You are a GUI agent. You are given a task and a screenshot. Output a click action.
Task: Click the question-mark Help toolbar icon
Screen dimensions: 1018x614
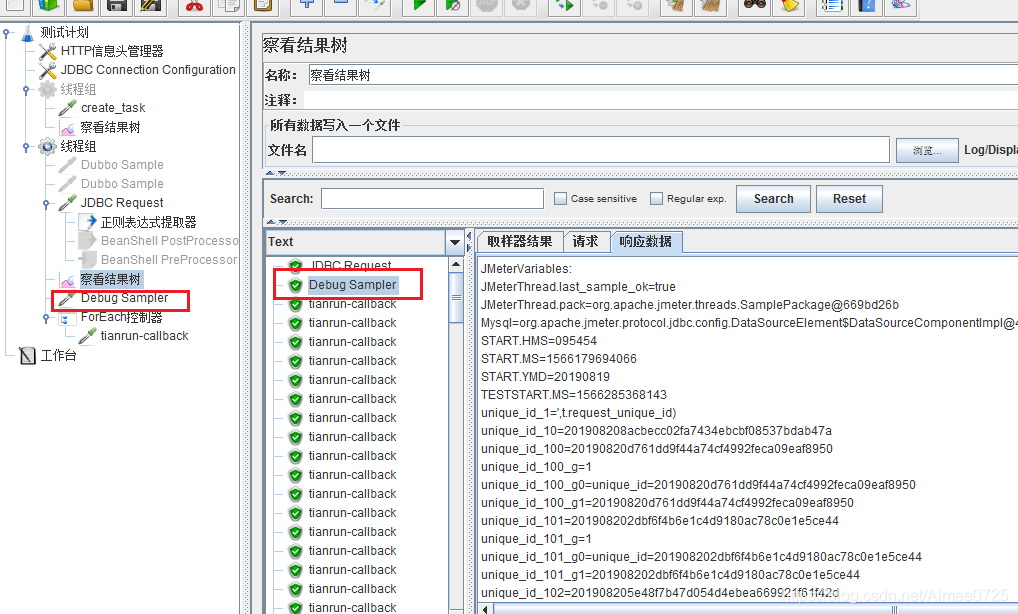pos(867,6)
